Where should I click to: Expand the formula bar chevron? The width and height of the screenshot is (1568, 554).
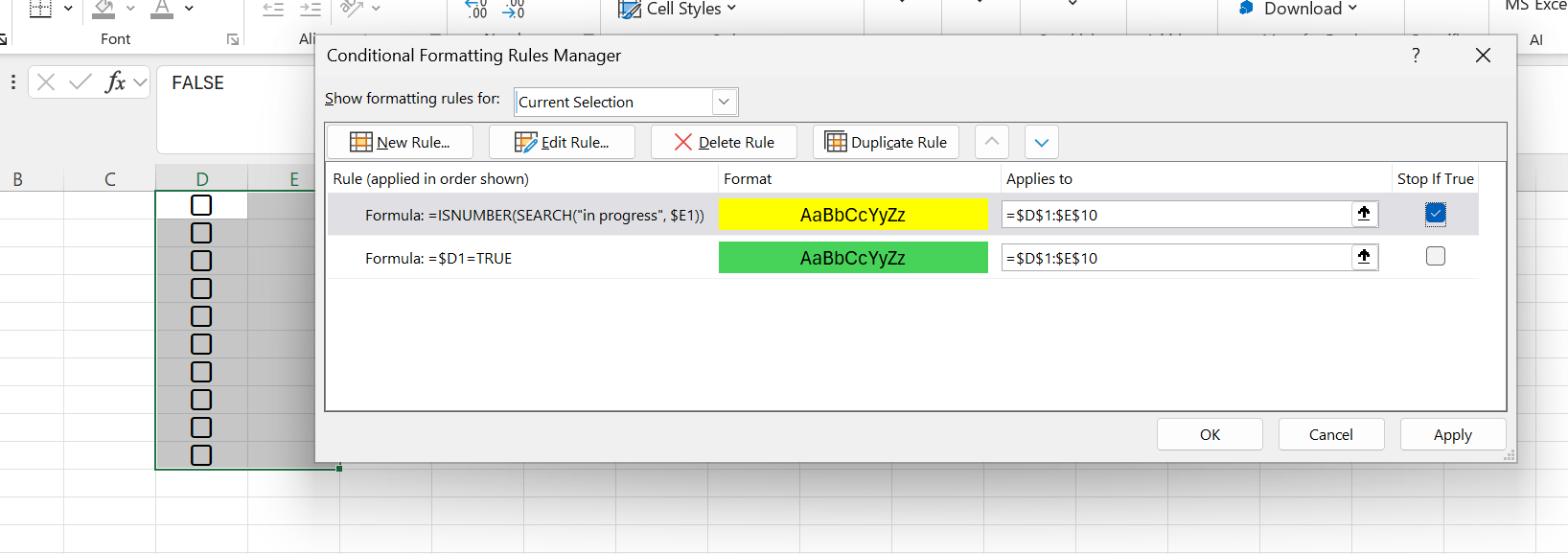(141, 82)
